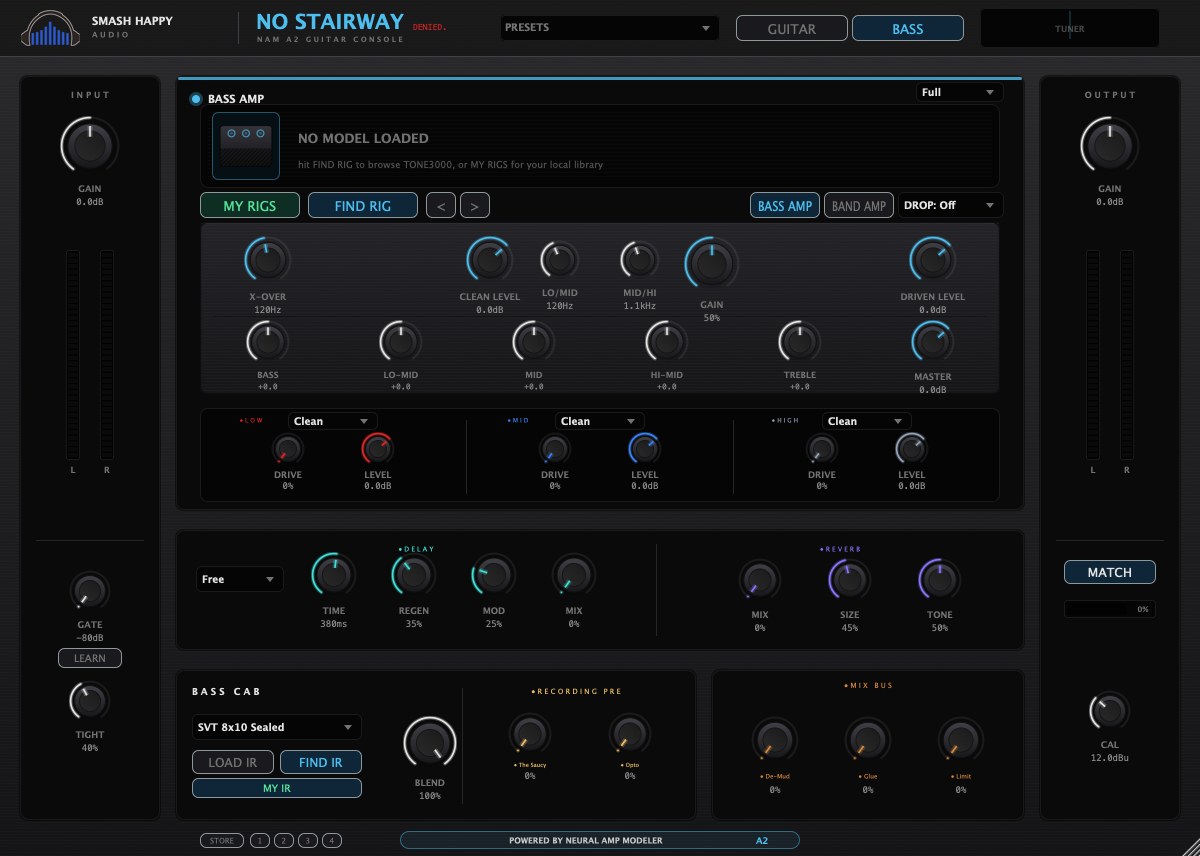Select Bass Amp mode

785,206
